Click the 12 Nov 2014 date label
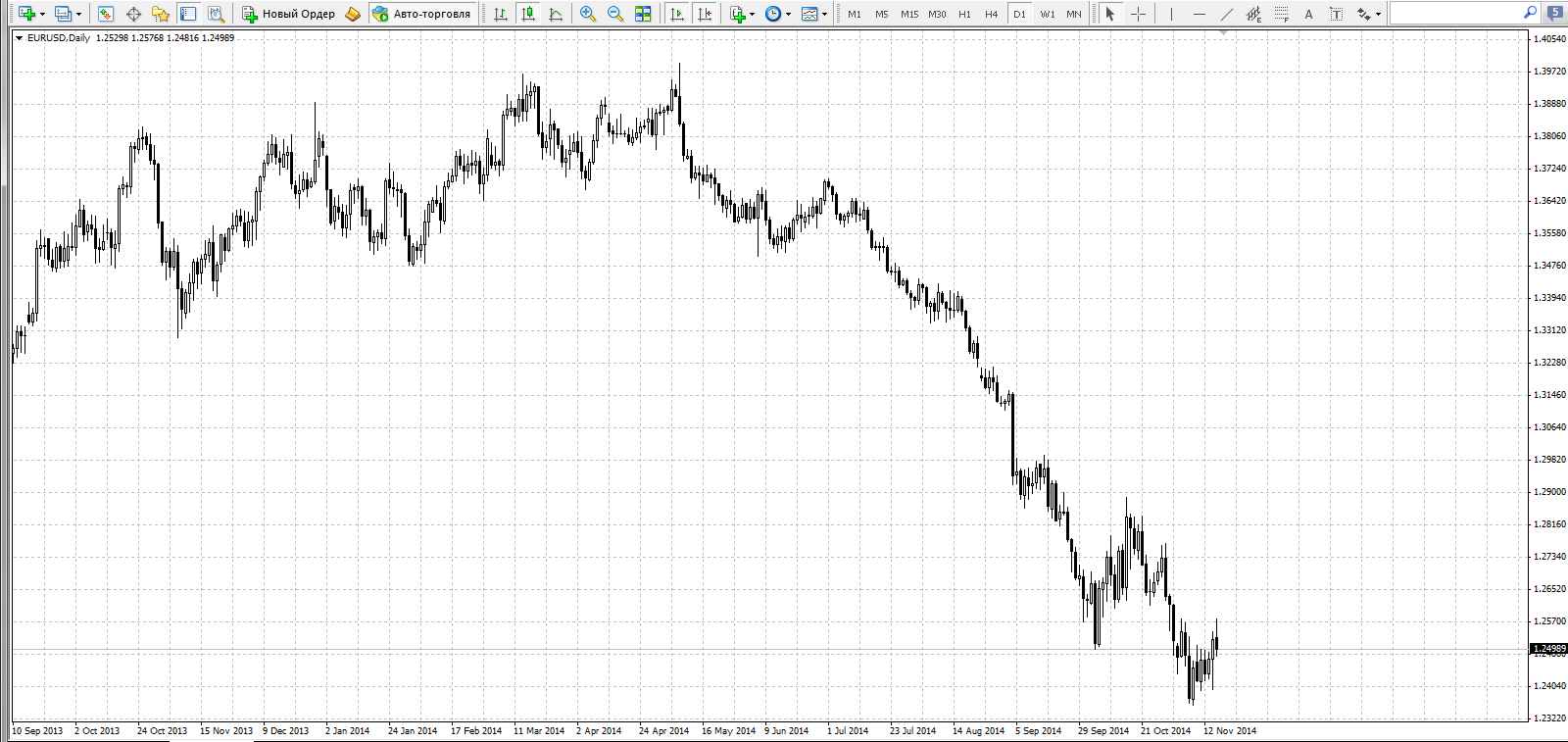The width and height of the screenshot is (1568, 742). [x=1230, y=731]
